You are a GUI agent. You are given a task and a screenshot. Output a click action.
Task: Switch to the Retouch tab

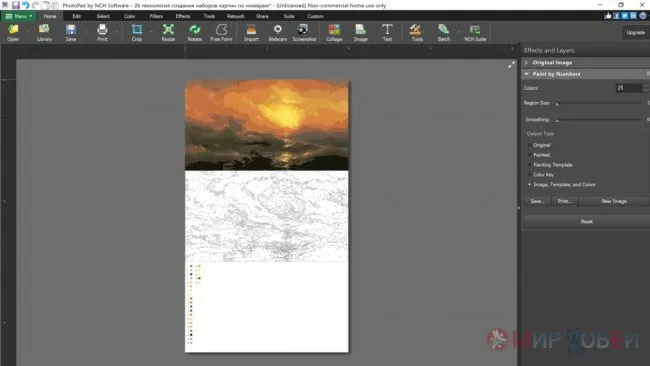coord(236,16)
